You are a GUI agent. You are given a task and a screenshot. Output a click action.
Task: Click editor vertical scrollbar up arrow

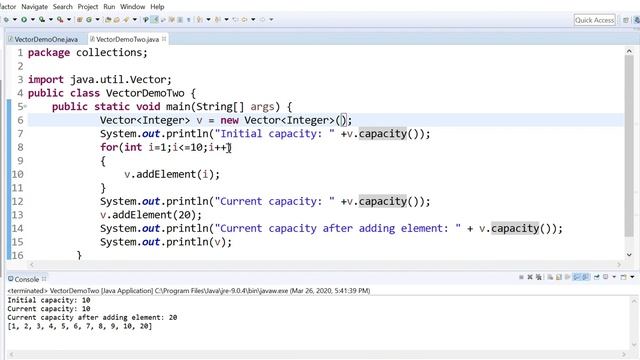coord(629,51)
